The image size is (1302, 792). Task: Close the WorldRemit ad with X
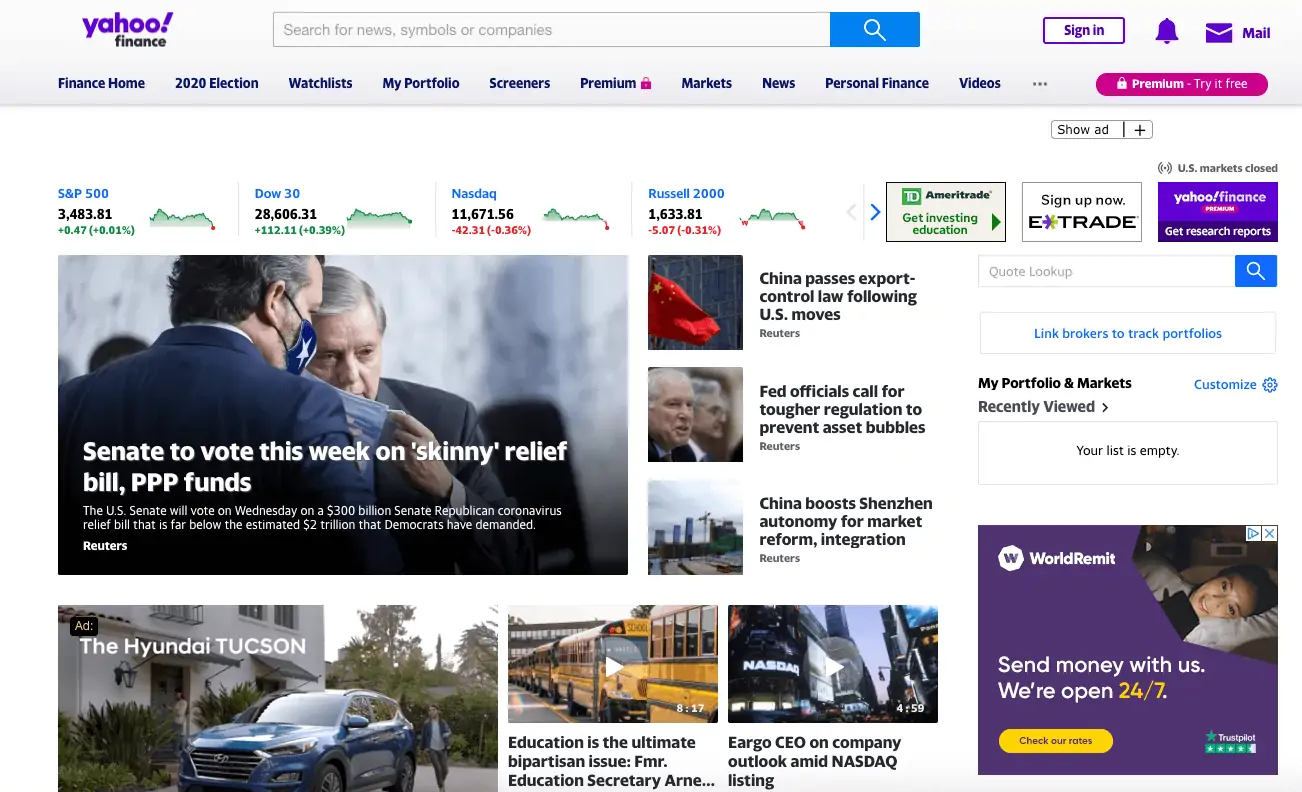pos(1270,534)
